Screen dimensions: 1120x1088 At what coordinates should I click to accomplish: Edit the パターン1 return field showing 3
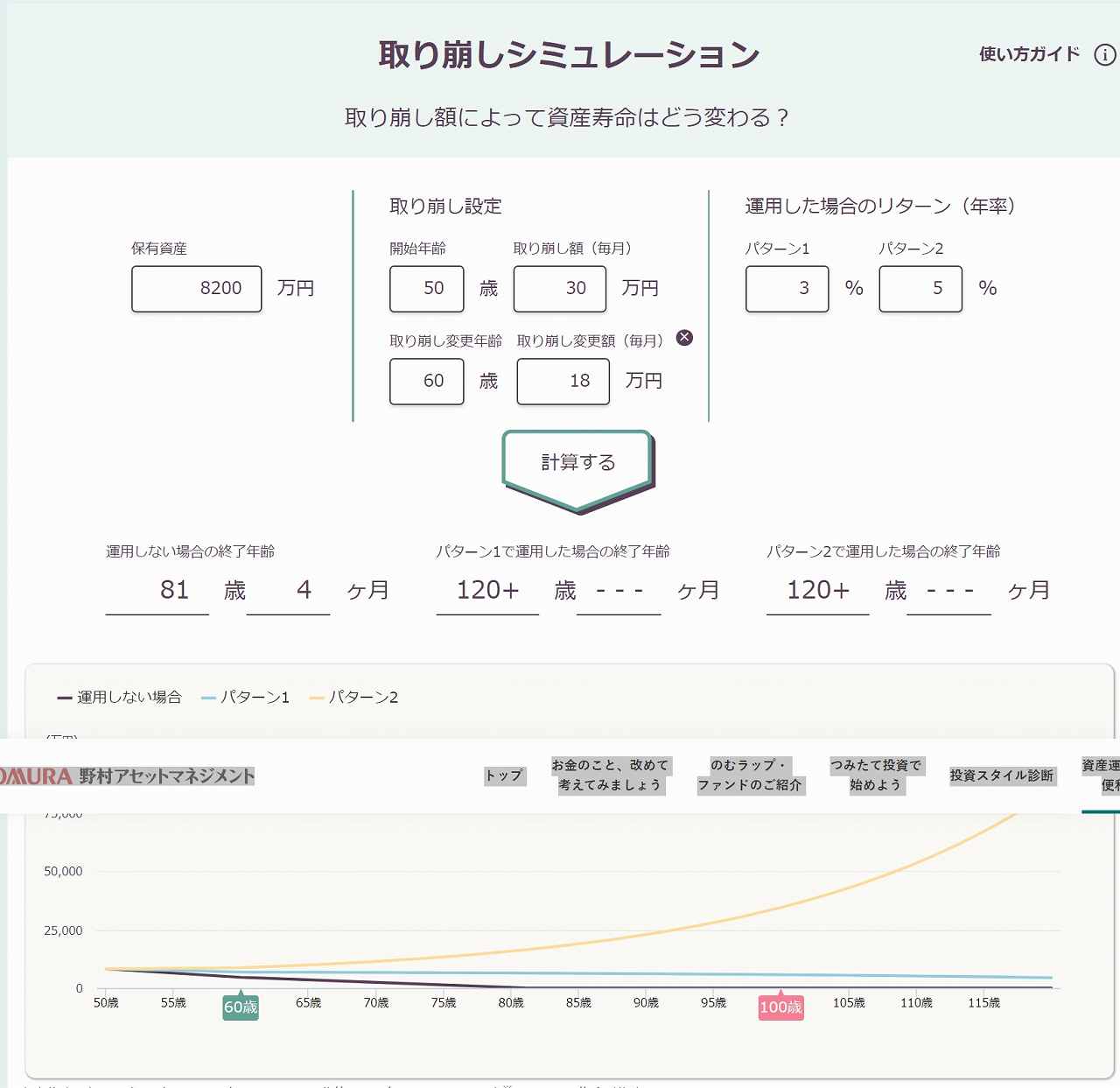pos(787,289)
